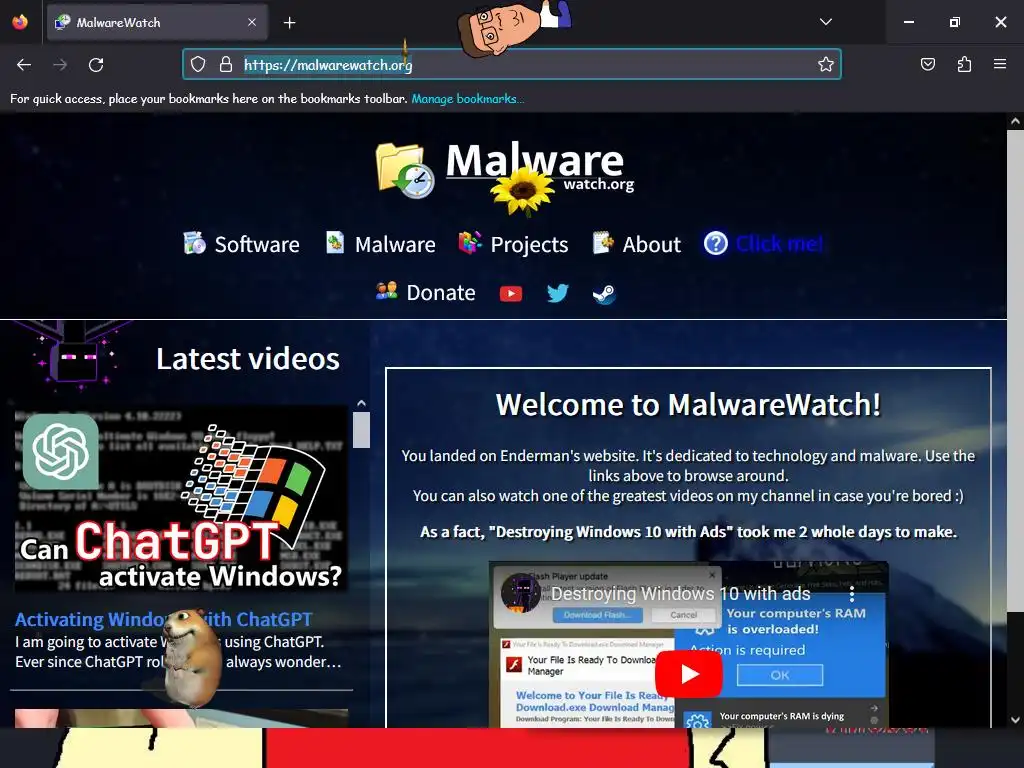1024x768 pixels.
Task: Click the Malware watch.org site title
Action: click(x=539, y=167)
